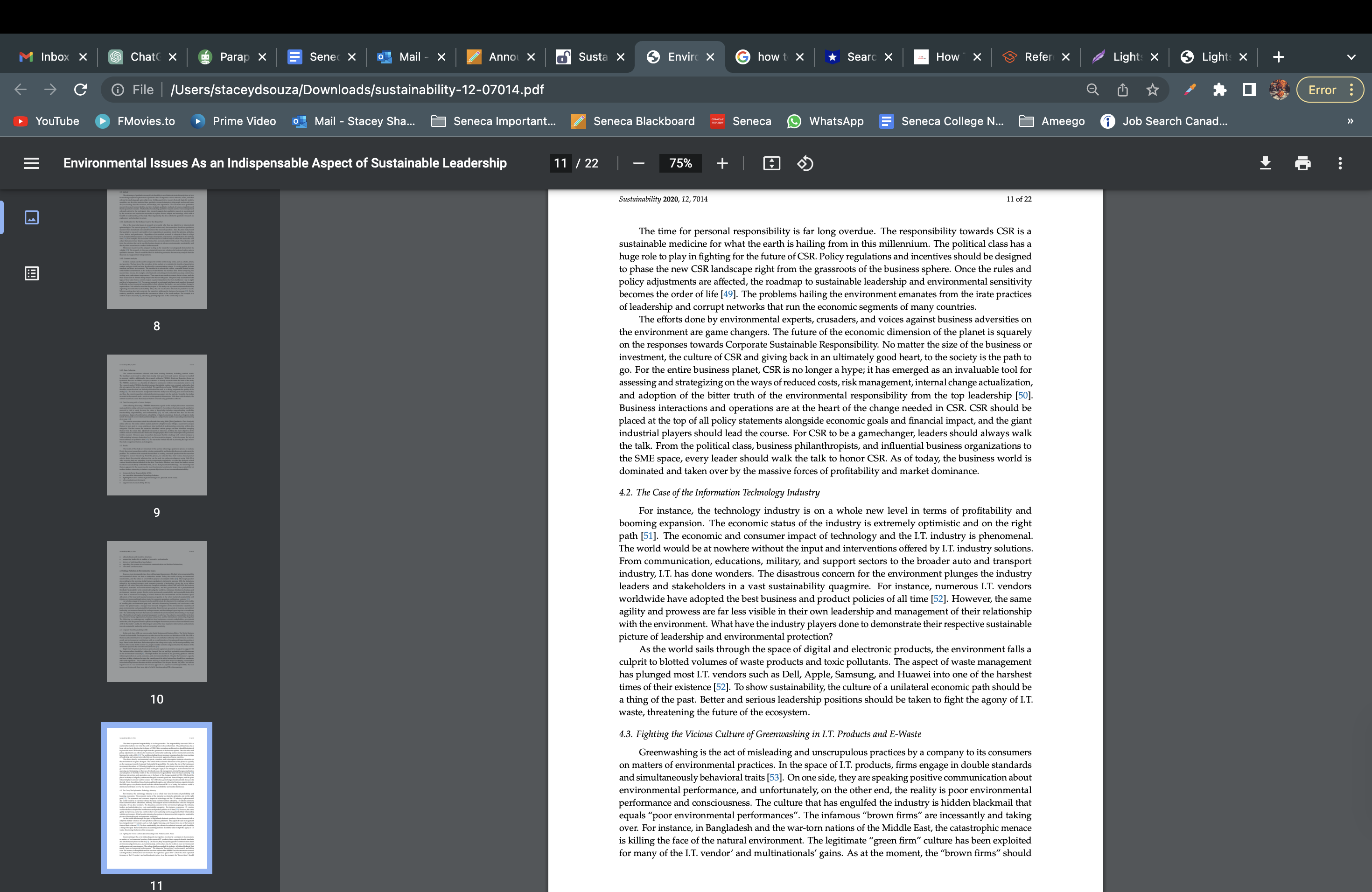Open the Seneca bookmark with red icon

(741, 121)
